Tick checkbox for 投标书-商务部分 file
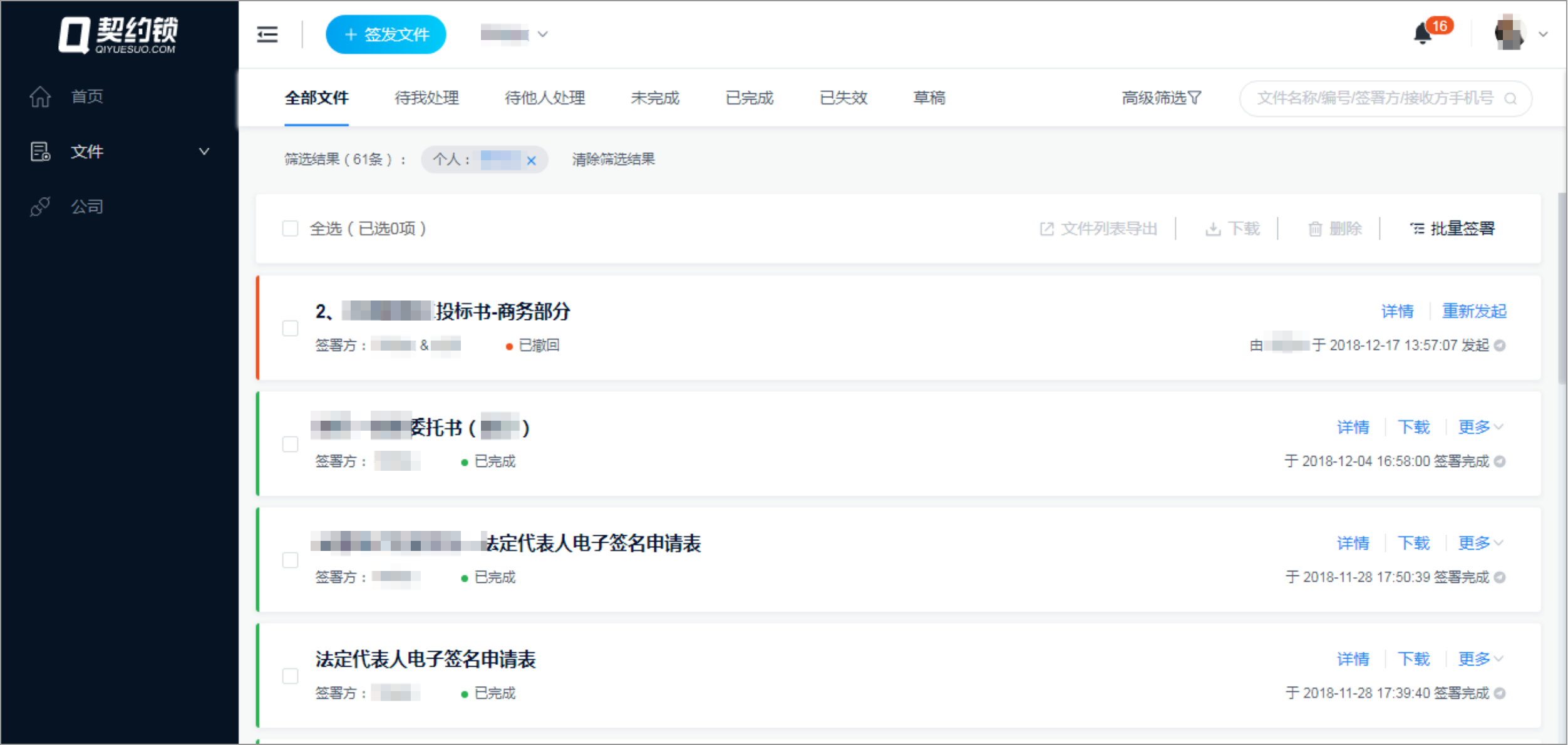 coord(290,328)
